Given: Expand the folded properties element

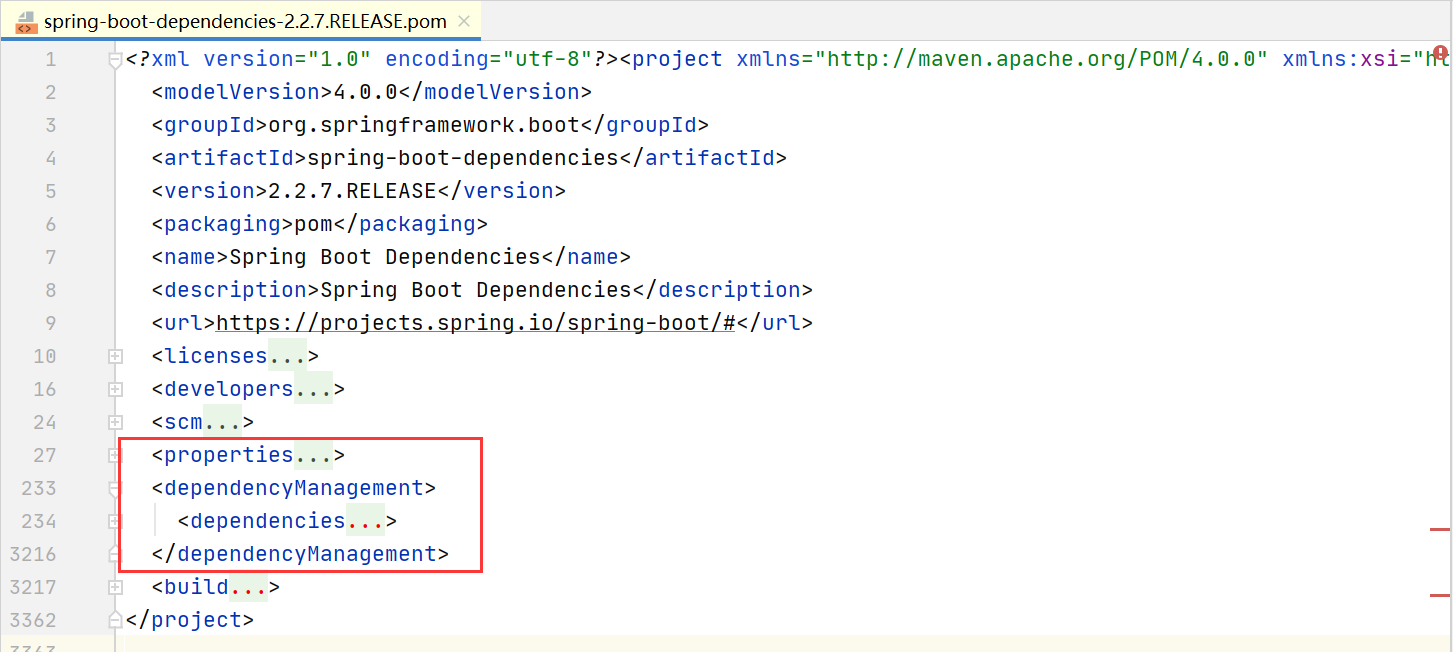Looking at the screenshot, I should click(115, 455).
